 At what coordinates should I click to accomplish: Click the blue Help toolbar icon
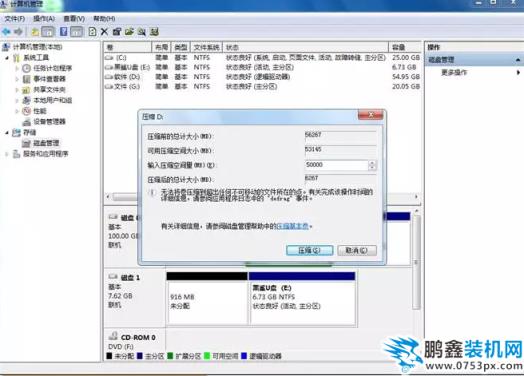tap(63, 32)
